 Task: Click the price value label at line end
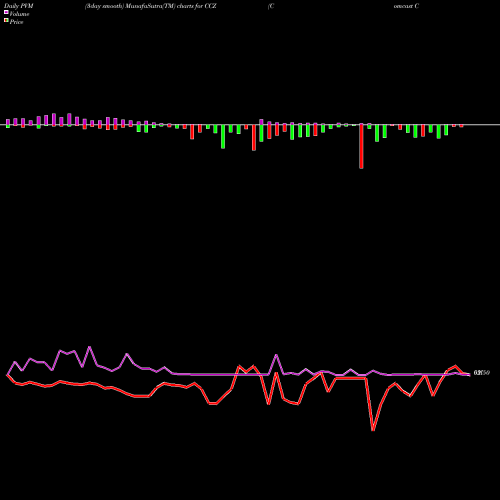[481, 373]
